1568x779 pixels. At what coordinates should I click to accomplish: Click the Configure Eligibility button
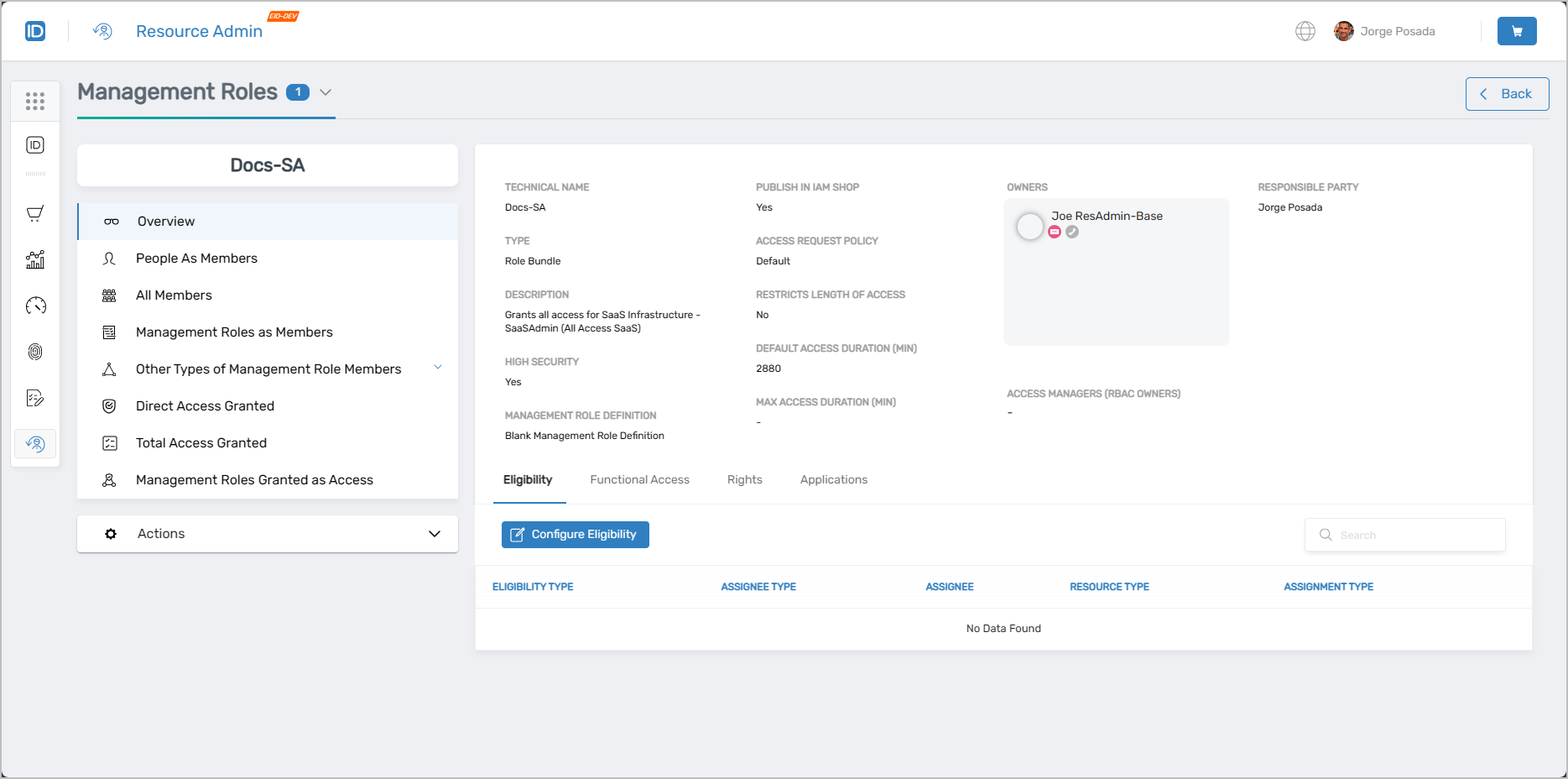click(x=575, y=534)
